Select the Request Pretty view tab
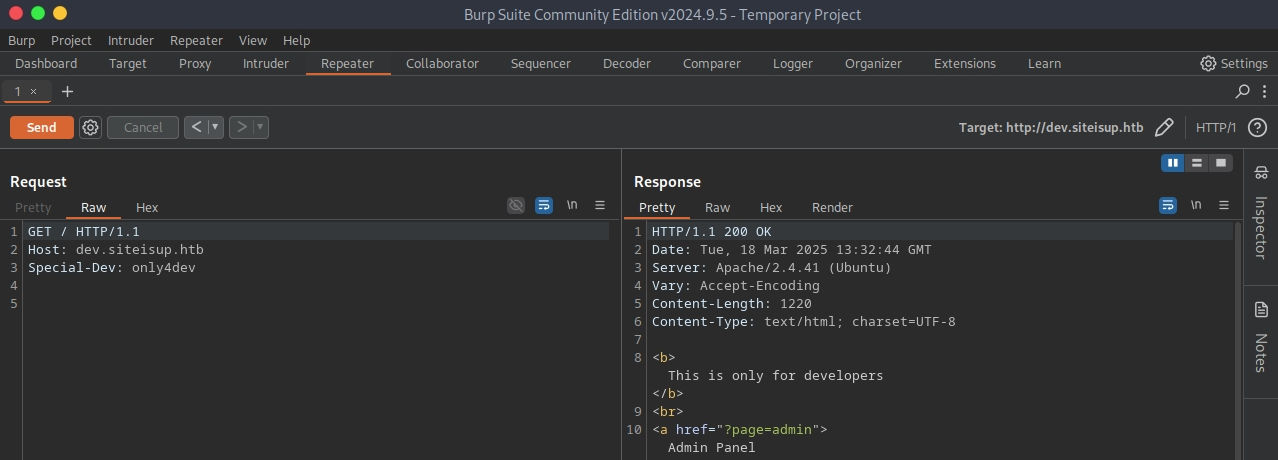1278x460 pixels. coord(33,207)
